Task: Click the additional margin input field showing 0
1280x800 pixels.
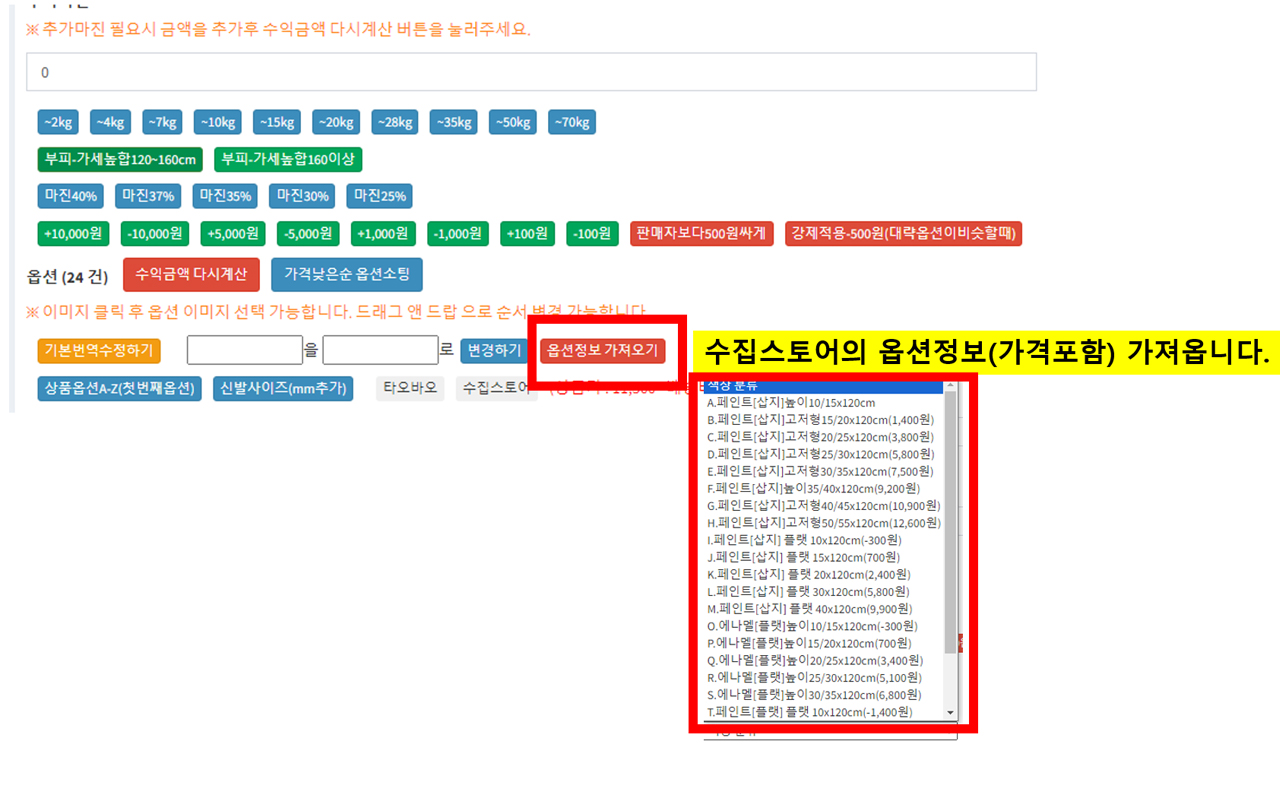Action: point(530,71)
